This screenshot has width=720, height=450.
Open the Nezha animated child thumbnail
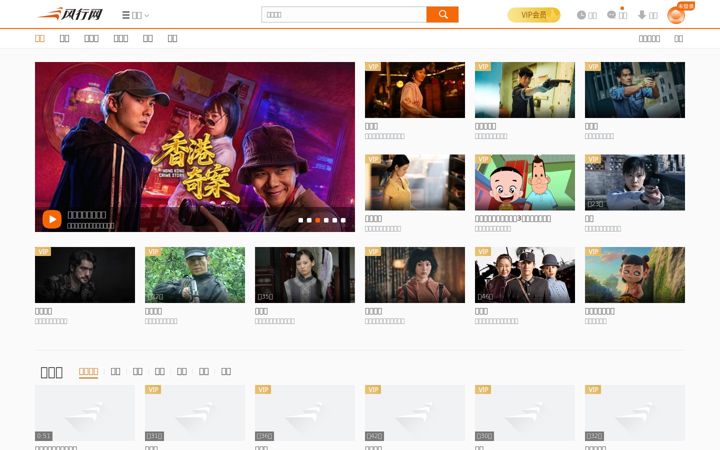(635, 275)
